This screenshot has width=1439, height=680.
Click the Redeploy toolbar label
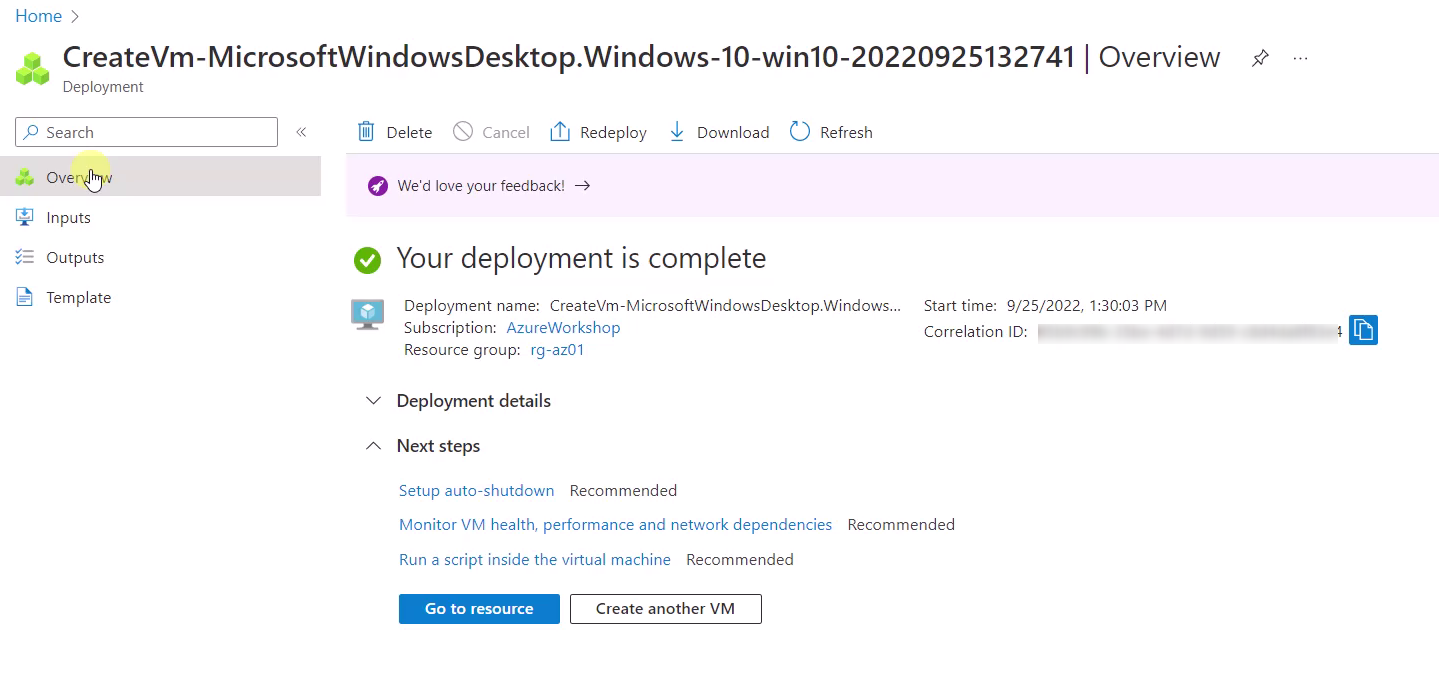613,132
